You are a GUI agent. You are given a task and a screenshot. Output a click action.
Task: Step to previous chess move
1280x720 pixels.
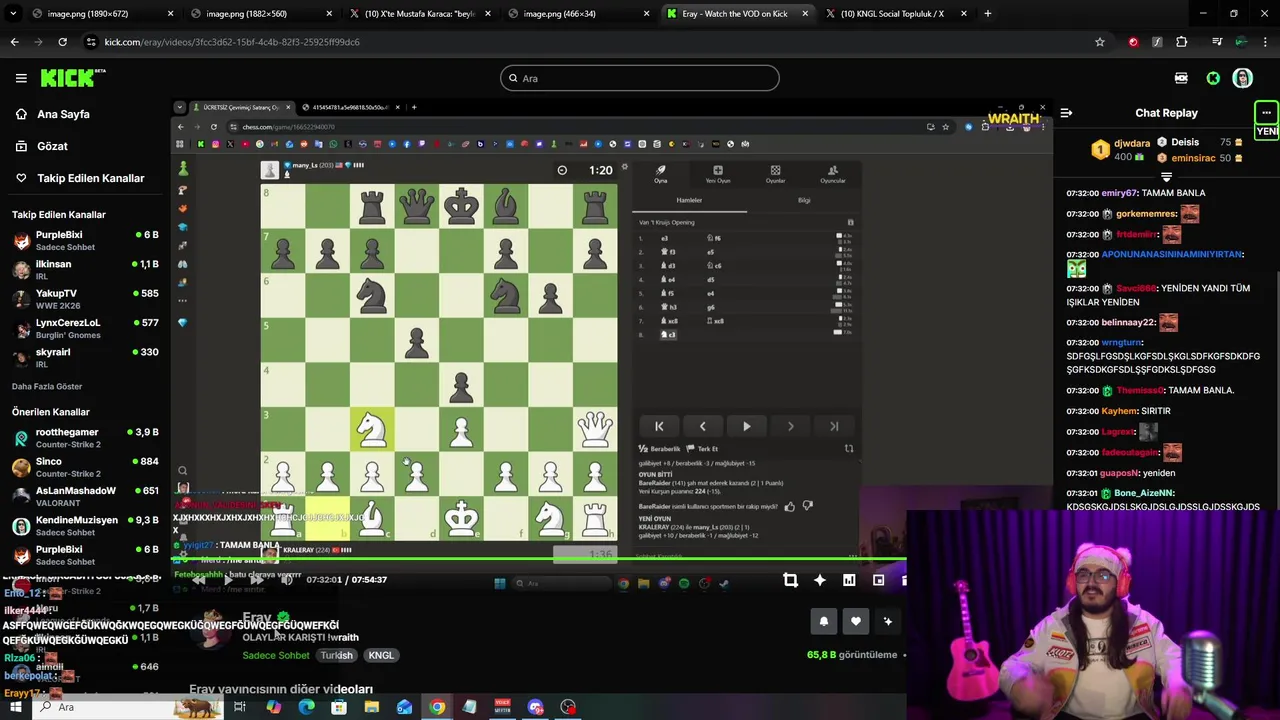point(702,426)
